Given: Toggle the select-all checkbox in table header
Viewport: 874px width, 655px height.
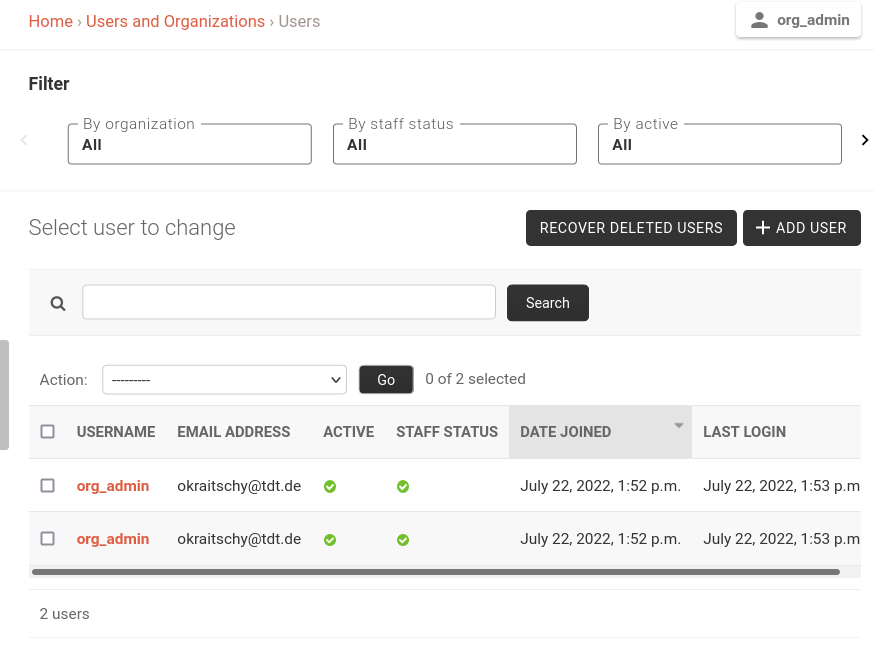Looking at the screenshot, I should 47,431.
